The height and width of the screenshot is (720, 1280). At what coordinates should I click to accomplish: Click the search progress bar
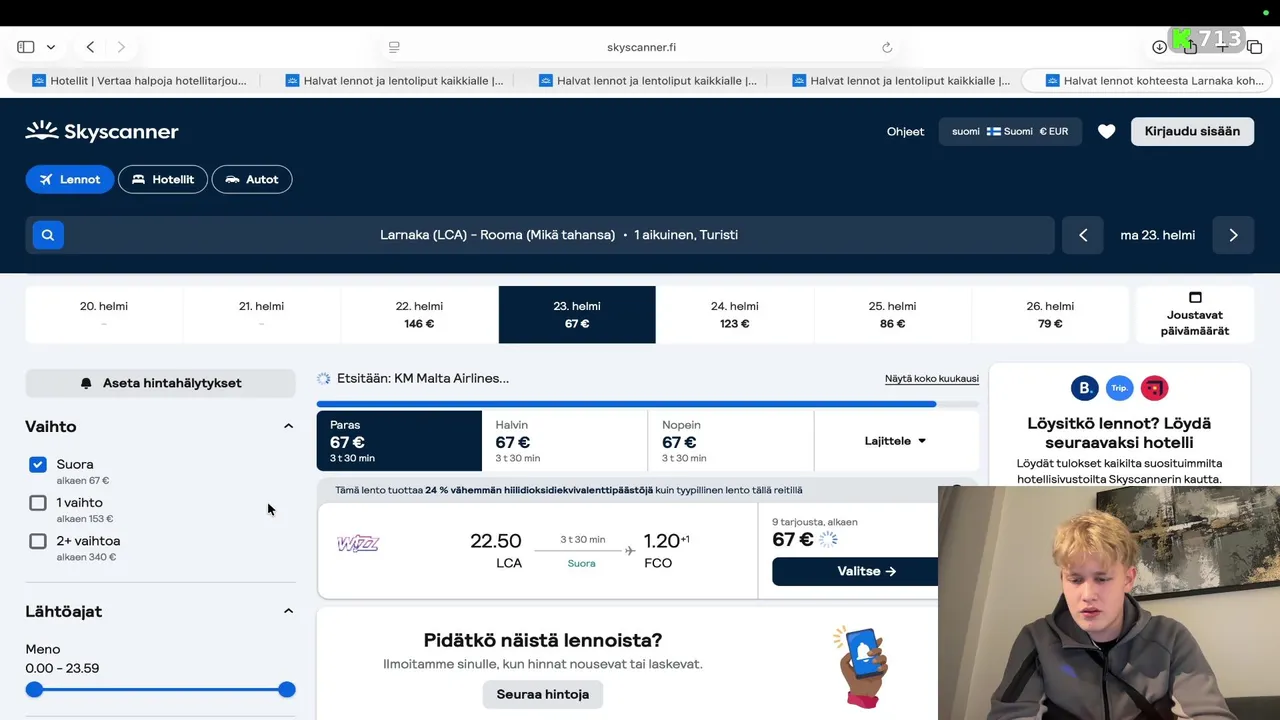click(648, 404)
